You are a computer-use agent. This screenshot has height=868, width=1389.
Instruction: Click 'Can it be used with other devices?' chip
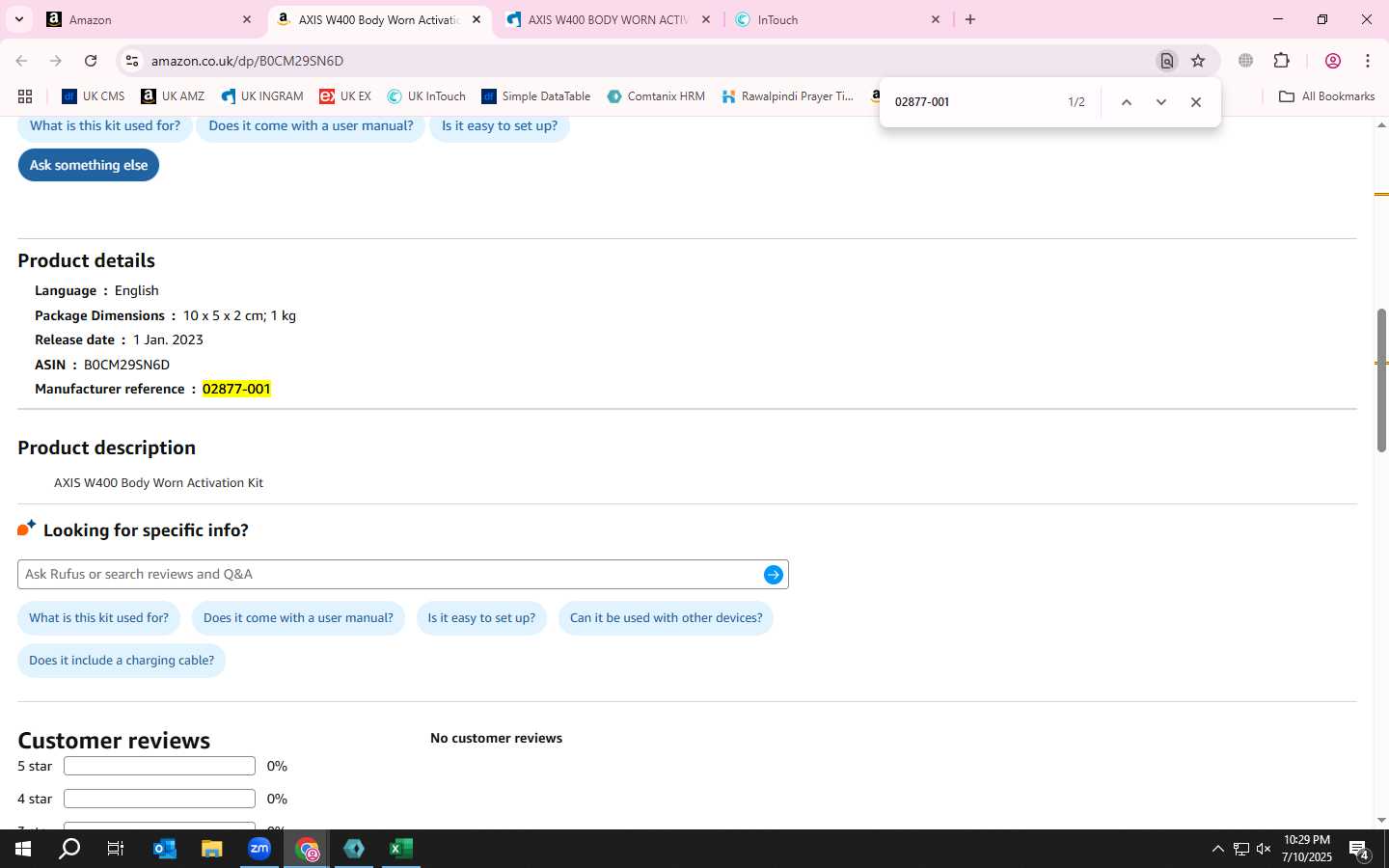(x=666, y=618)
